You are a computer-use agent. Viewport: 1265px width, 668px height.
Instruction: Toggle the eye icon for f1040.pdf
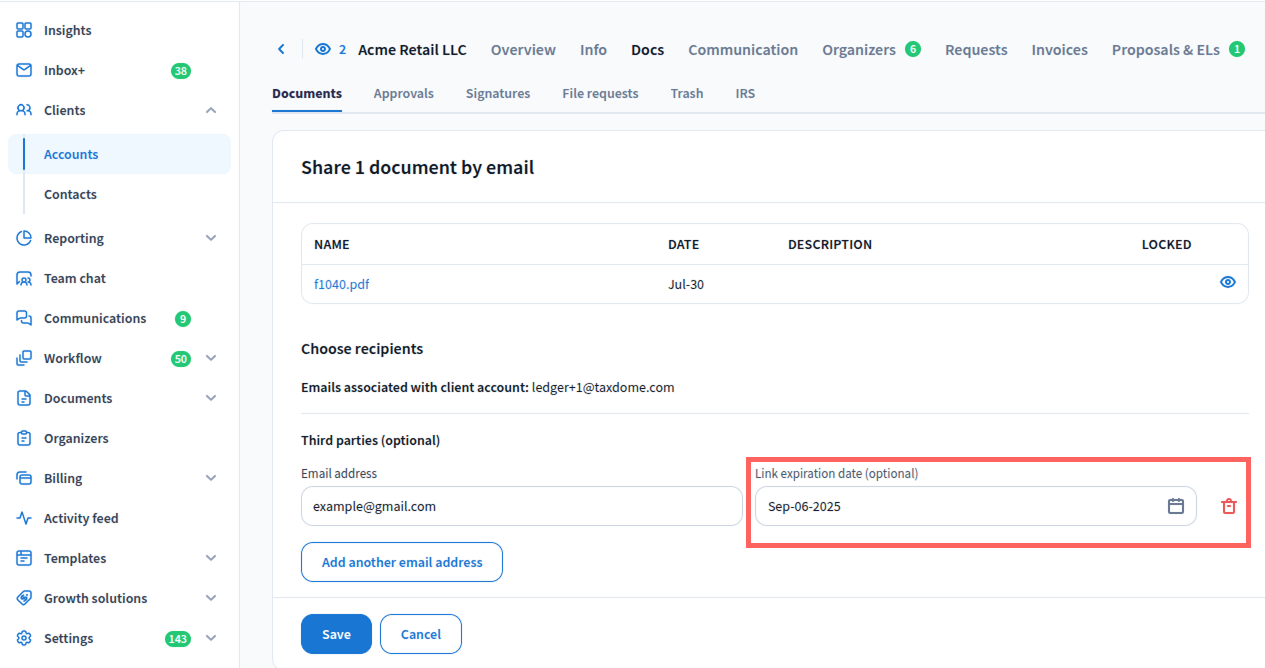click(x=1227, y=283)
